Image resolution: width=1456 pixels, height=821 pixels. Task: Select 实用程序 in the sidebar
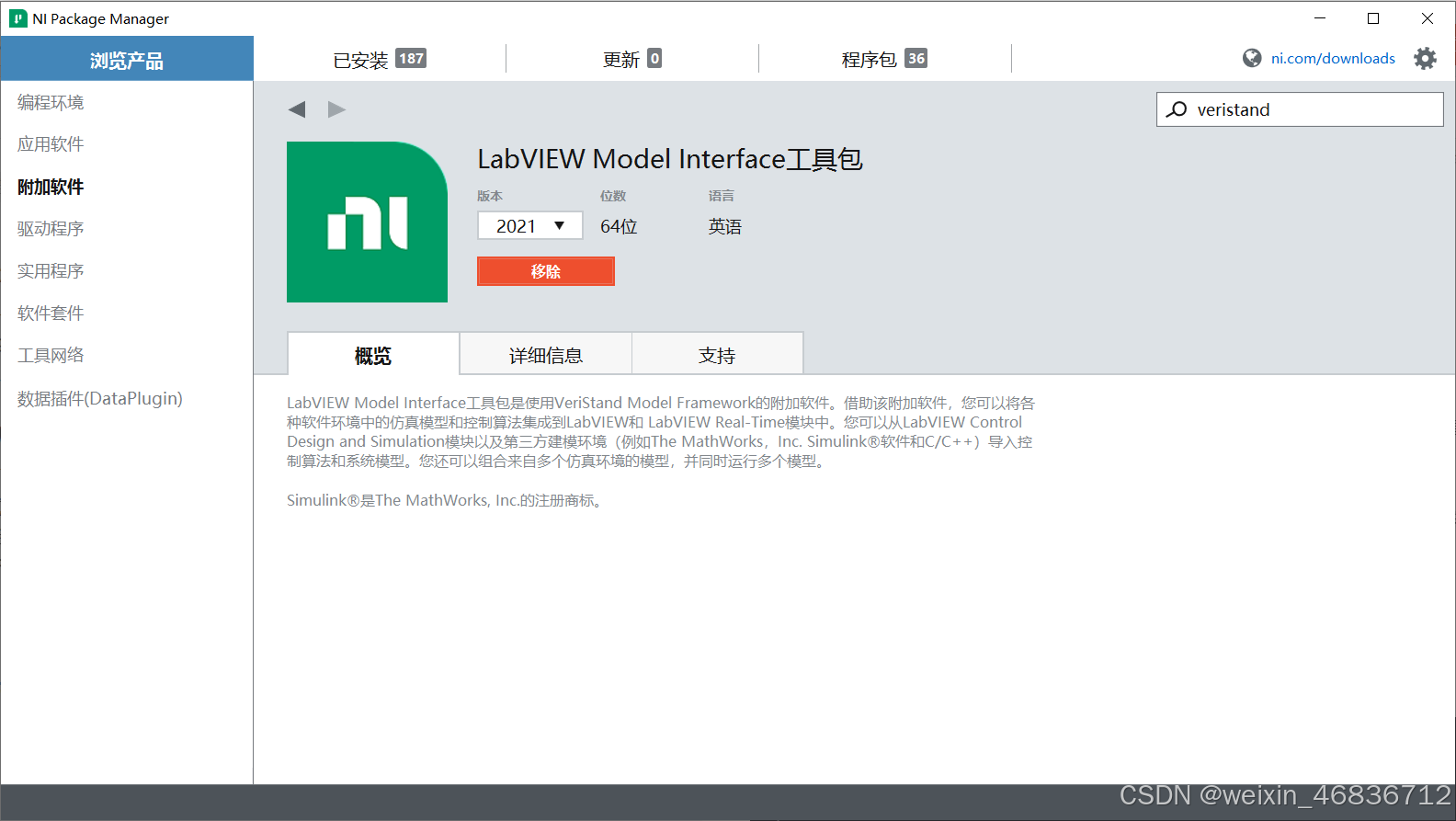(x=51, y=271)
